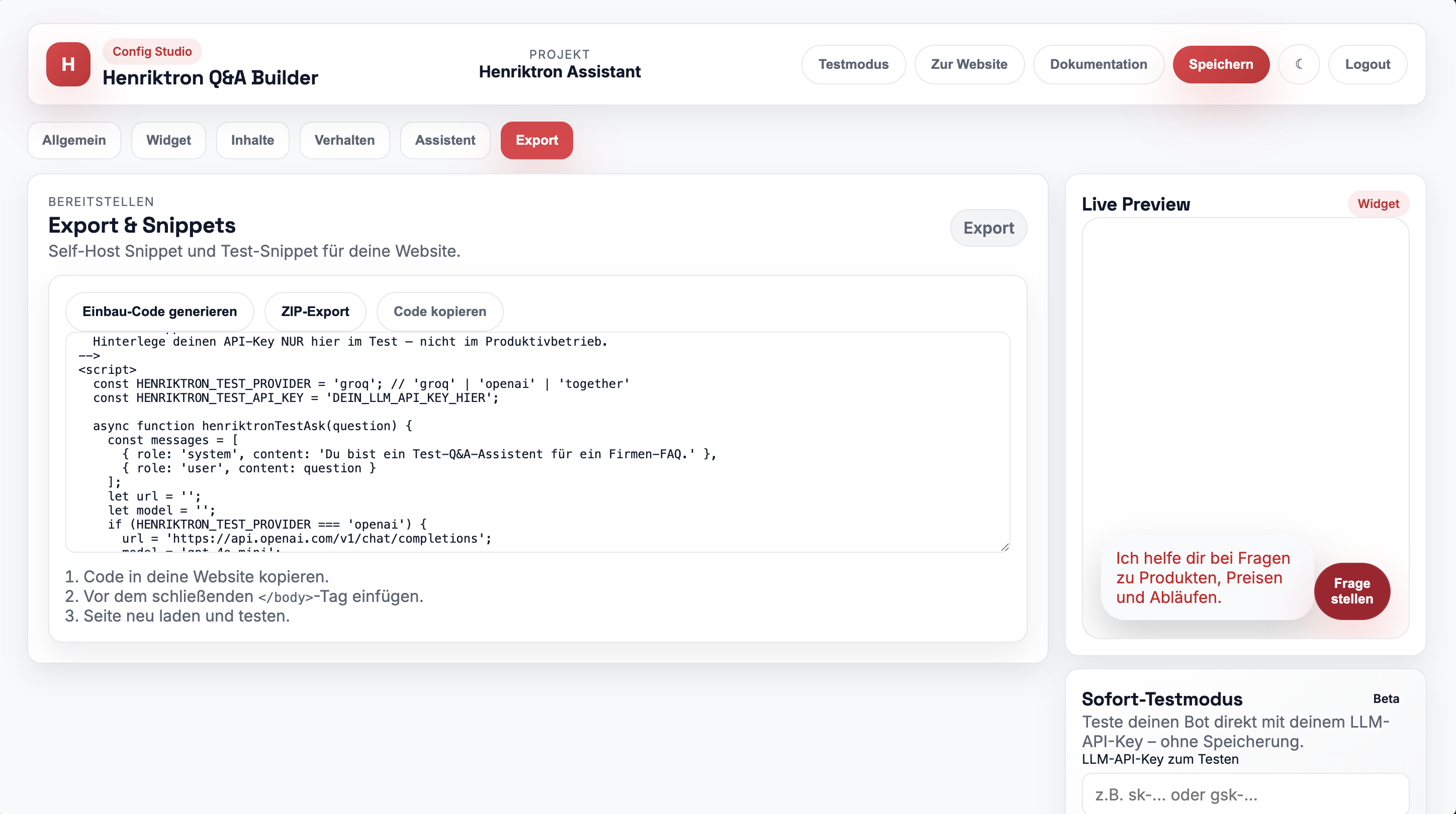Activate the Export tab
This screenshot has width=1456, height=814.
click(536, 140)
